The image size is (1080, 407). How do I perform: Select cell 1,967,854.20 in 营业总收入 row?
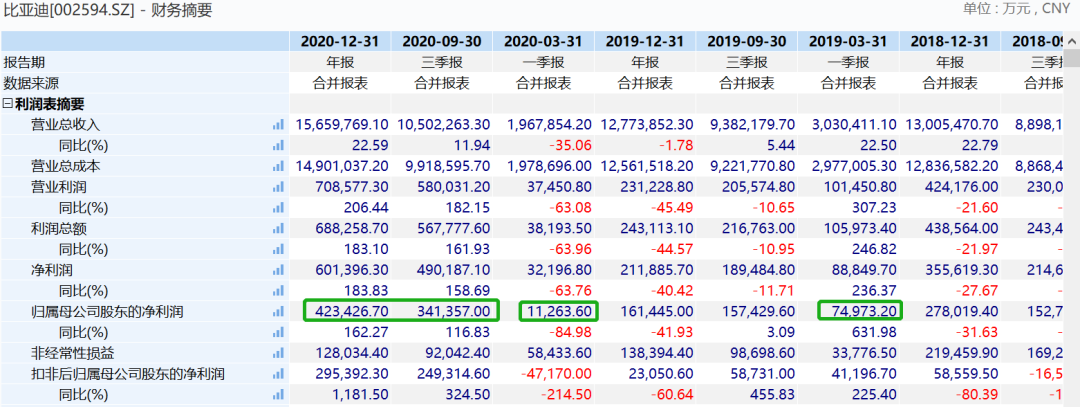coord(550,125)
